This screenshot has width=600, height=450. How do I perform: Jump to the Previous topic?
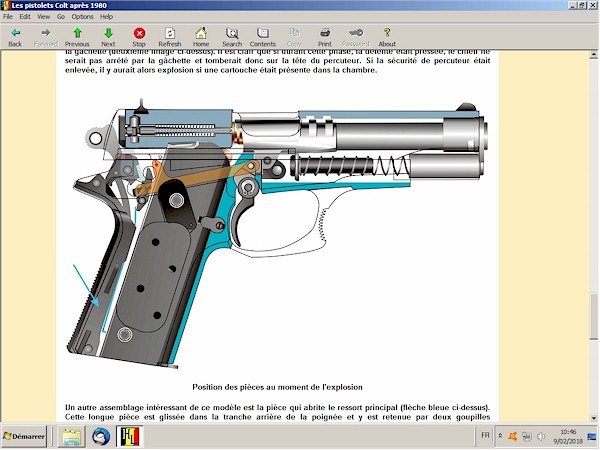pos(77,37)
